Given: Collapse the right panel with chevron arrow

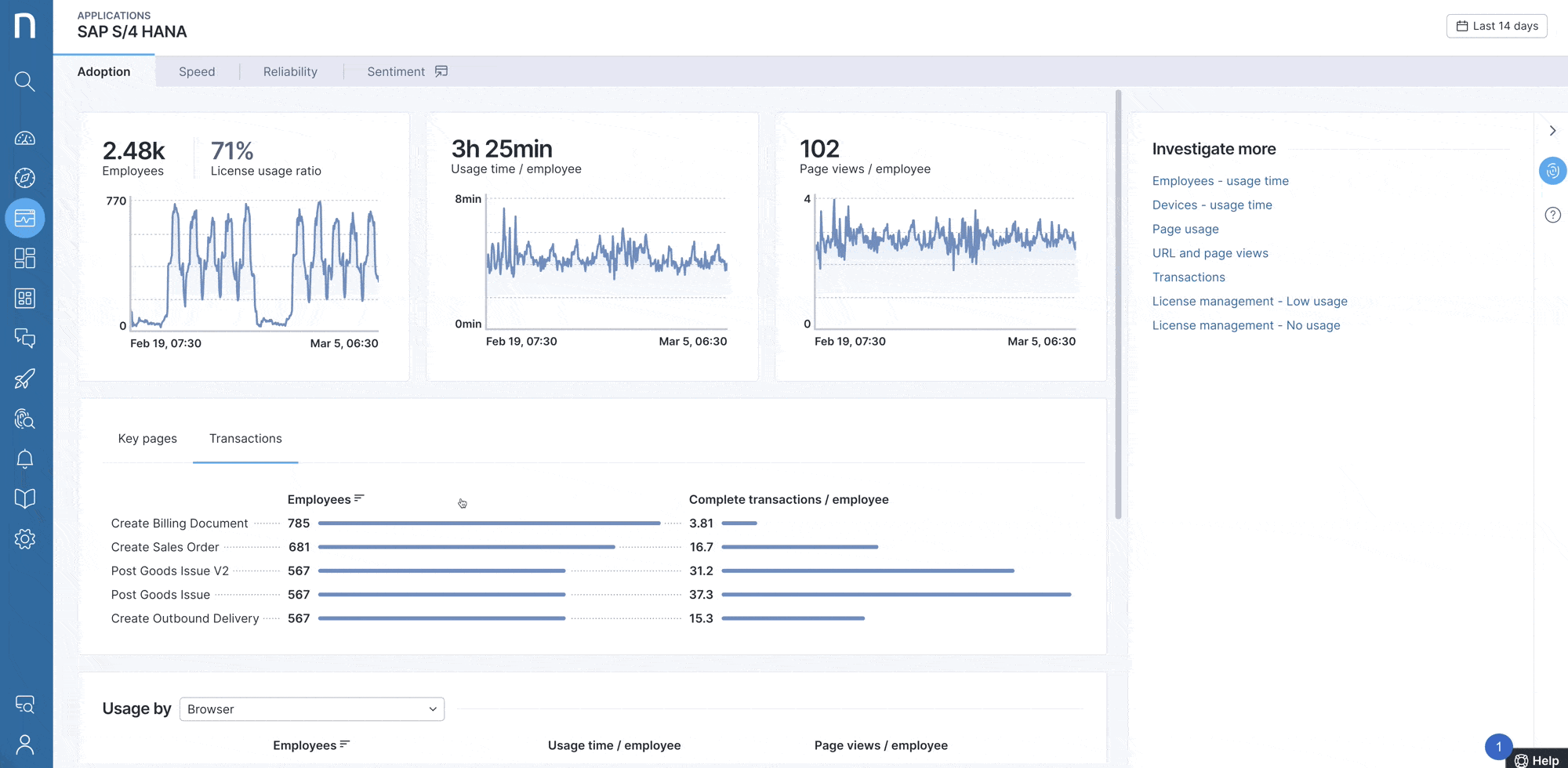Looking at the screenshot, I should click(1552, 131).
